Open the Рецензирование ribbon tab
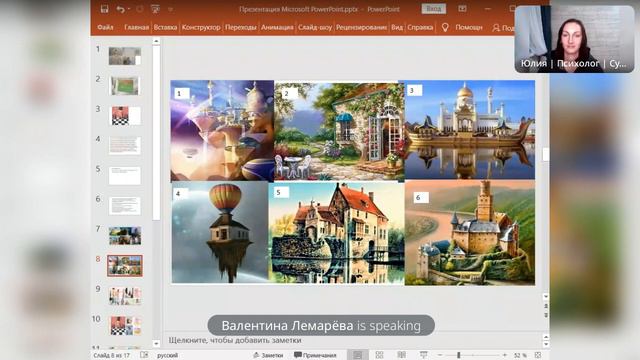 click(x=361, y=27)
